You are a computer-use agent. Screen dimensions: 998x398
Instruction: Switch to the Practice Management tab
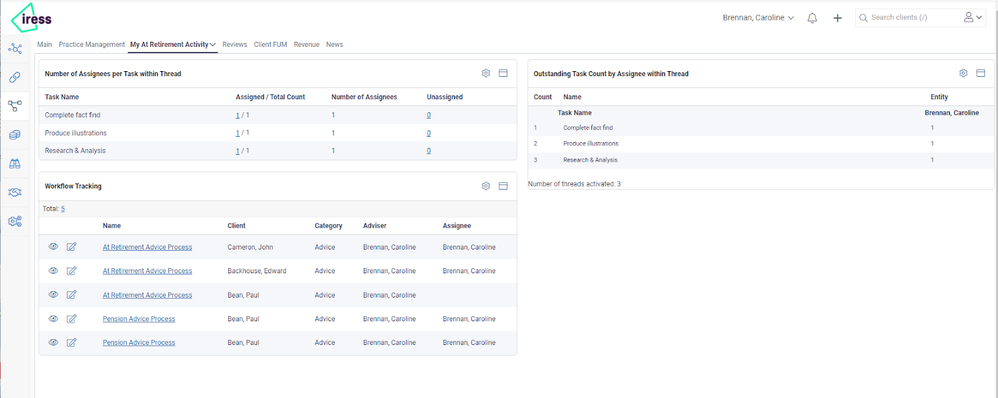tap(92, 45)
